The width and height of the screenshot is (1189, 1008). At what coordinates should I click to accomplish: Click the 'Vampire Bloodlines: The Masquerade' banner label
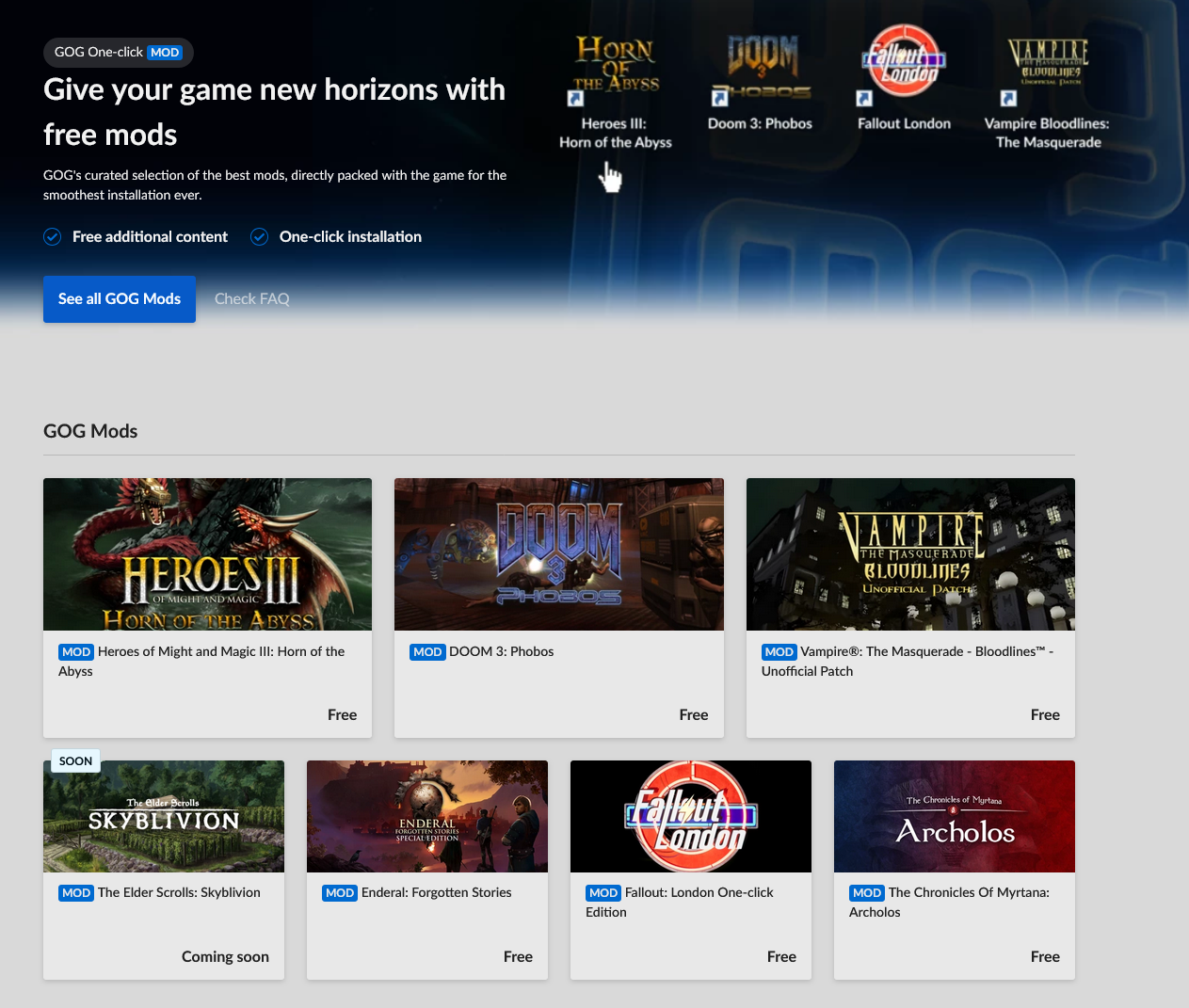tap(1047, 133)
